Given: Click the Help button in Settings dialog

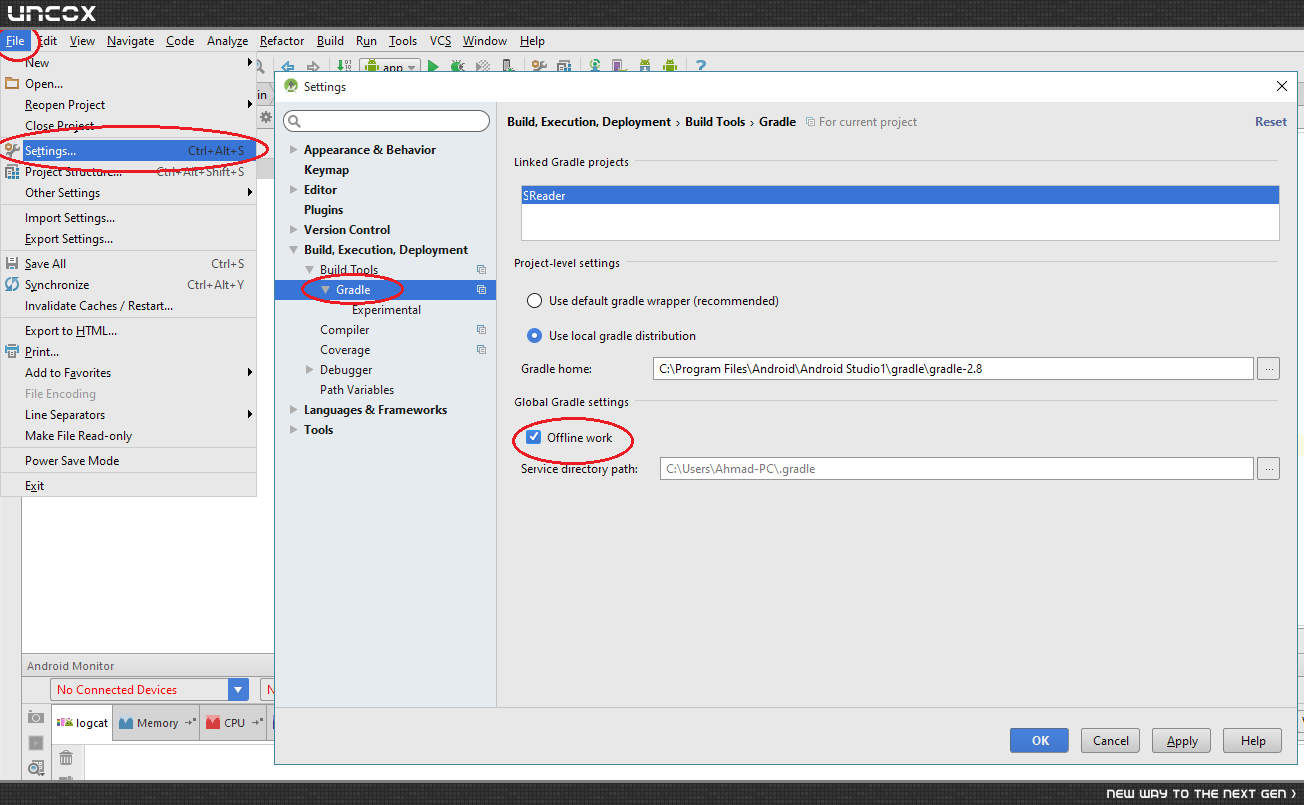Looking at the screenshot, I should click(1253, 741).
